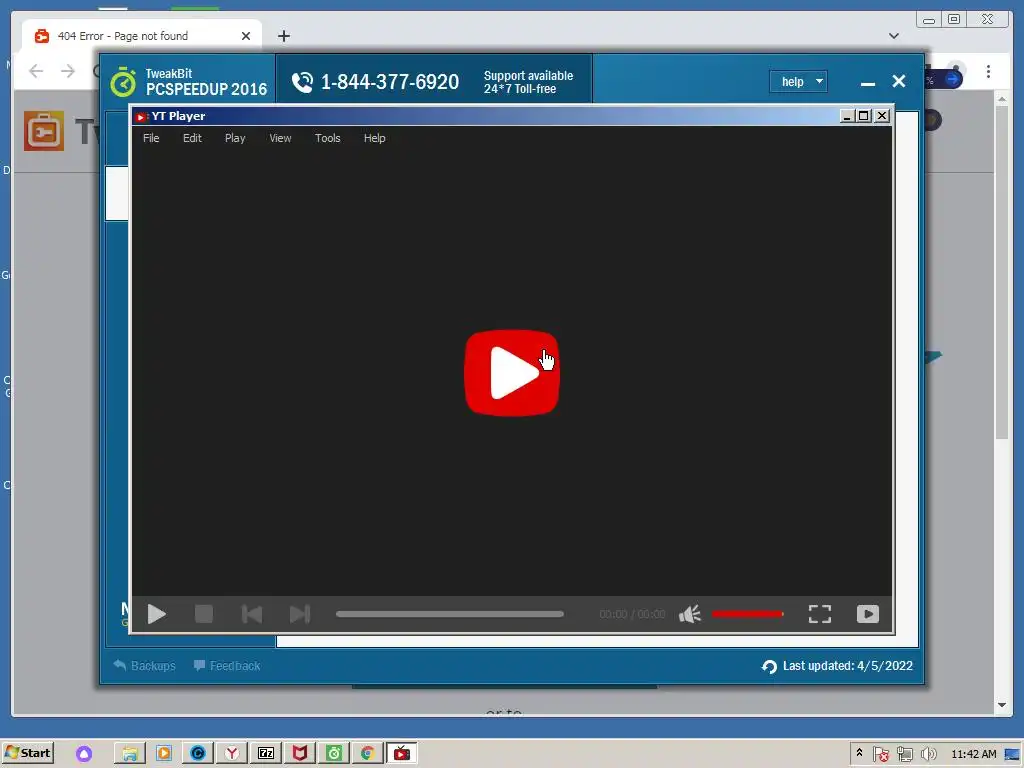Mute audio using the speaker icon
The width and height of the screenshot is (1024, 768).
(x=690, y=614)
